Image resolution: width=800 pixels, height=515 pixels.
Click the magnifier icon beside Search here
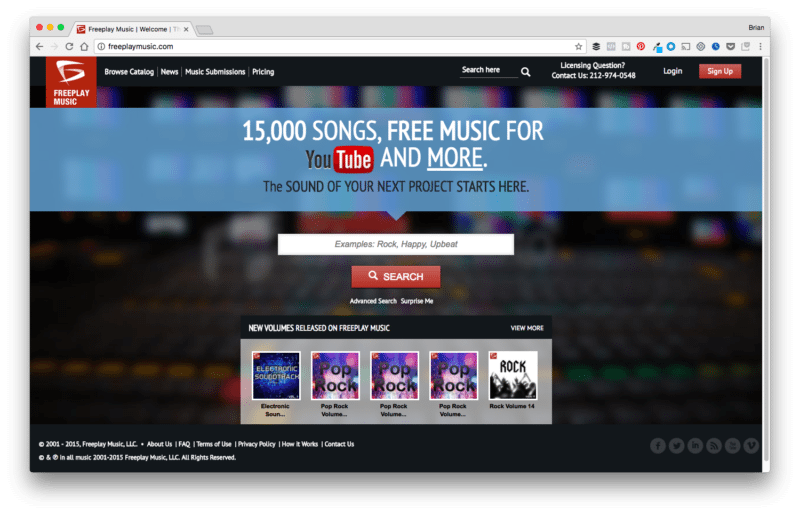pos(526,72)
